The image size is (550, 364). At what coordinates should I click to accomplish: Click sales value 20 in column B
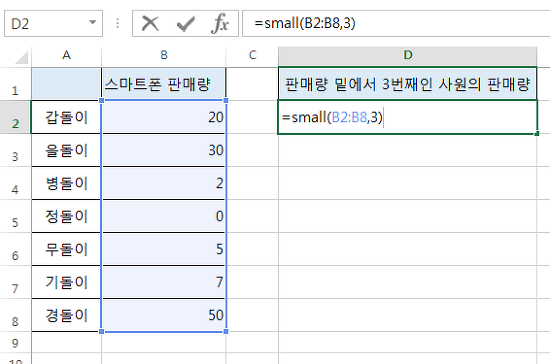click(164, 117)
